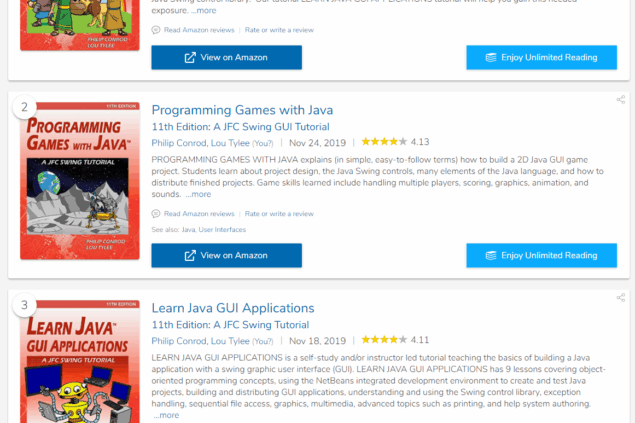Share the Learn Java GUI Applications entry

point(620,298)
